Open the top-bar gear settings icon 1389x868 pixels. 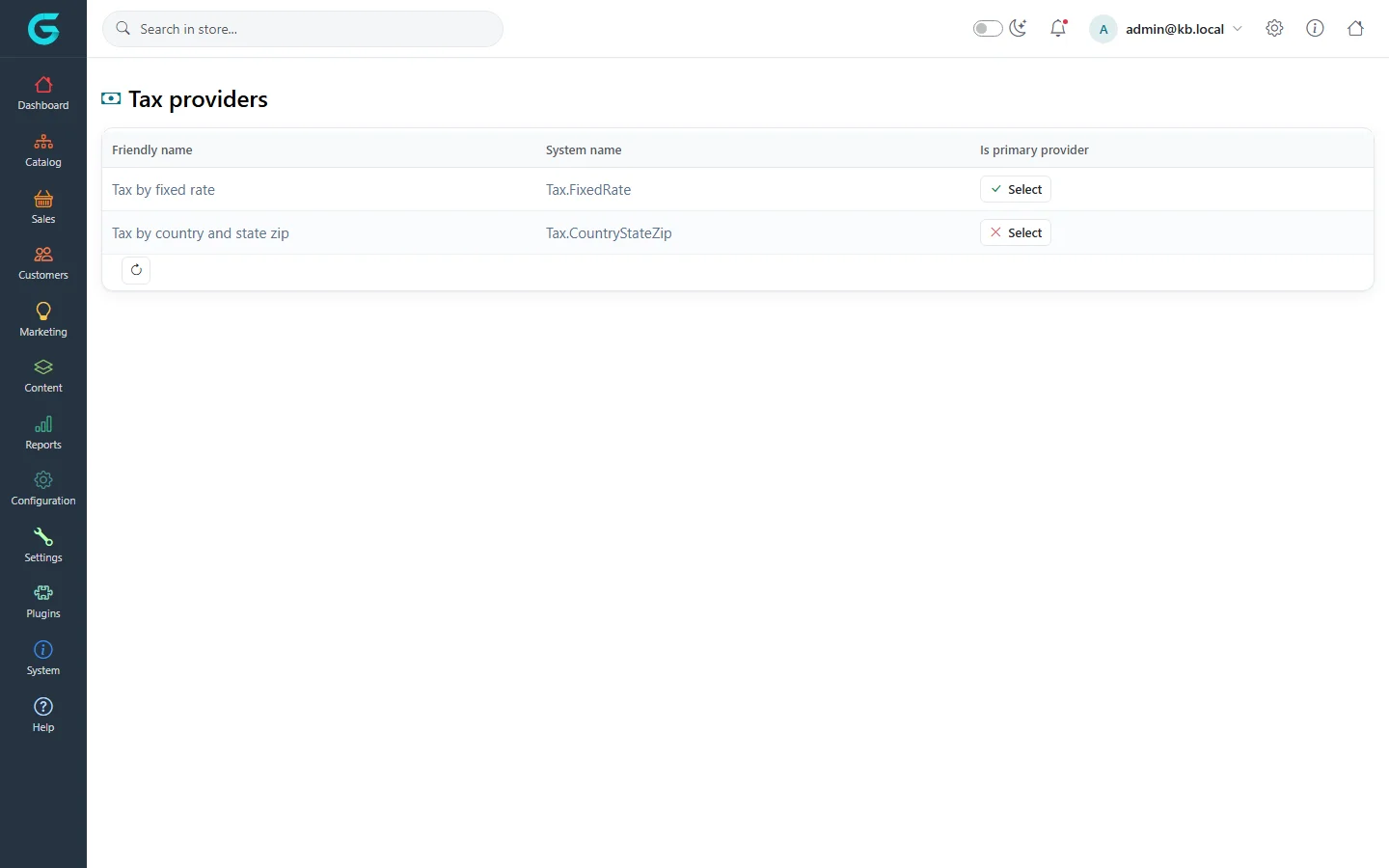(x=1274, y=29)
